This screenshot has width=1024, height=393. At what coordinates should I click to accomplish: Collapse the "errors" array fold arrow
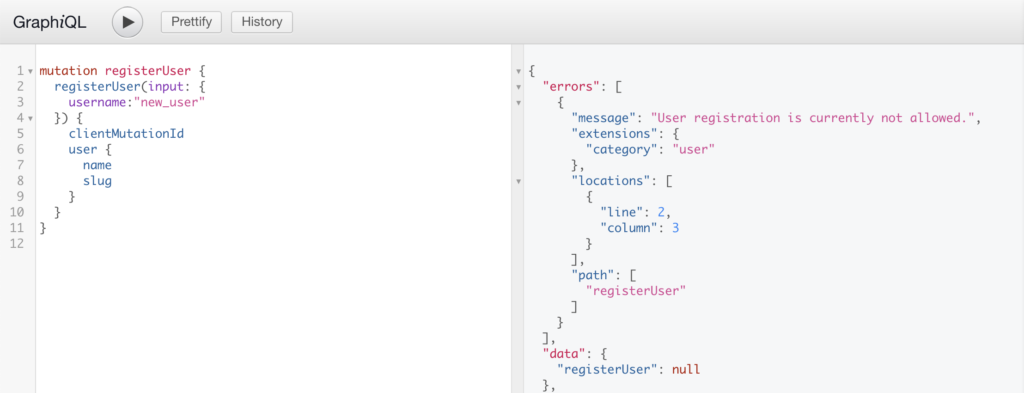click(x=519, y=86)
